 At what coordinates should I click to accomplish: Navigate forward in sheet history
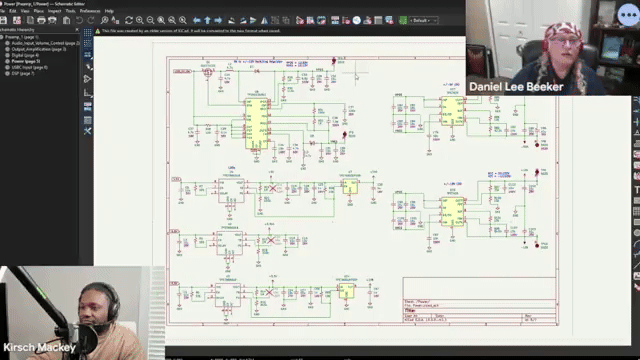(218, 20)
